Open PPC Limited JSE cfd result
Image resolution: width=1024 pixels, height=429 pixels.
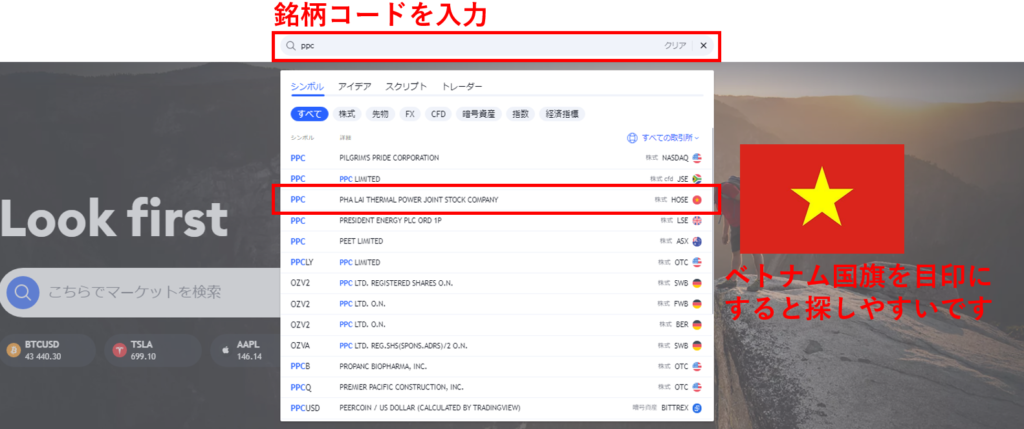point(496,178)
